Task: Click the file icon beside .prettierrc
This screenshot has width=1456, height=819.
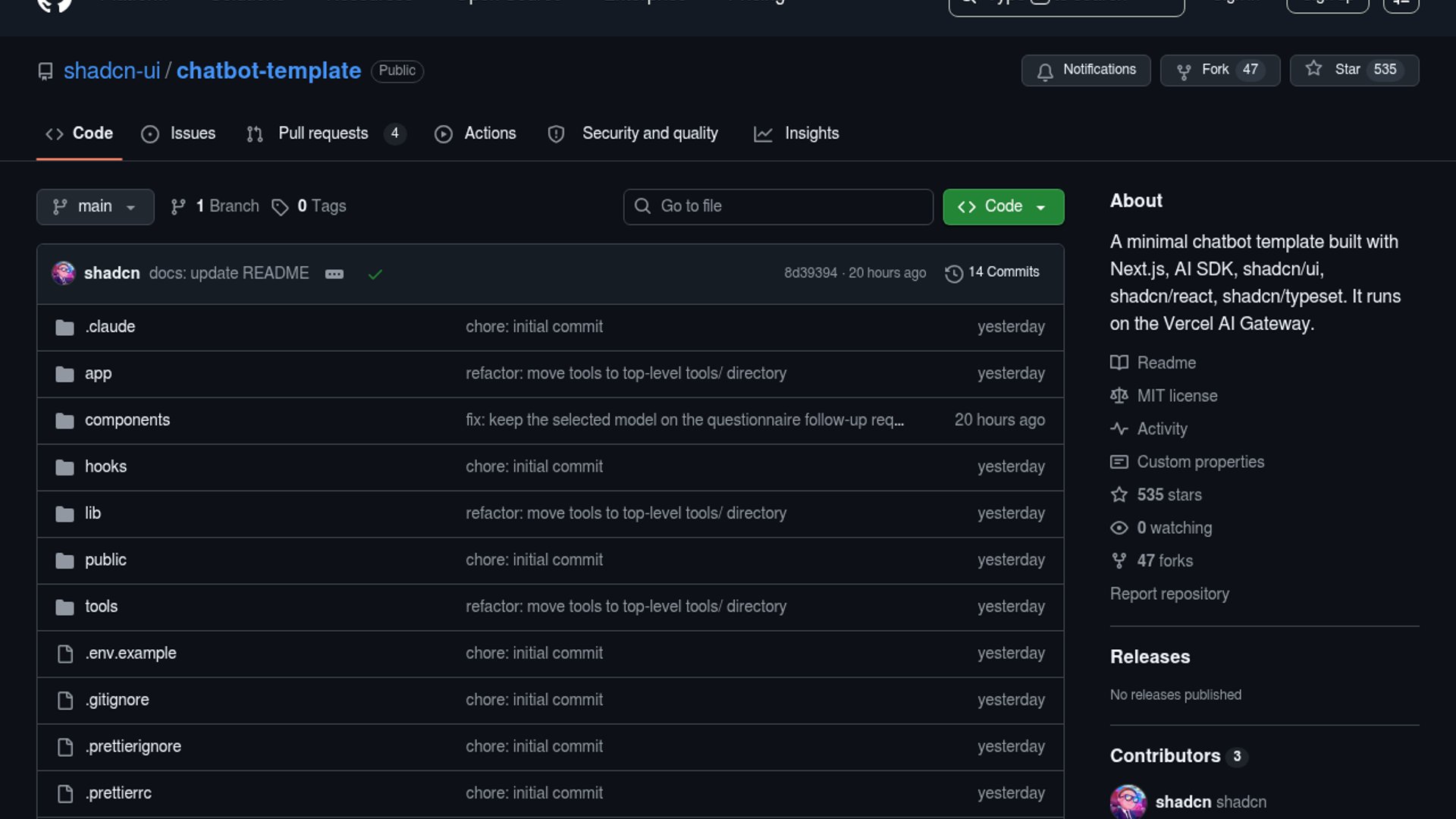Action: 65,794
